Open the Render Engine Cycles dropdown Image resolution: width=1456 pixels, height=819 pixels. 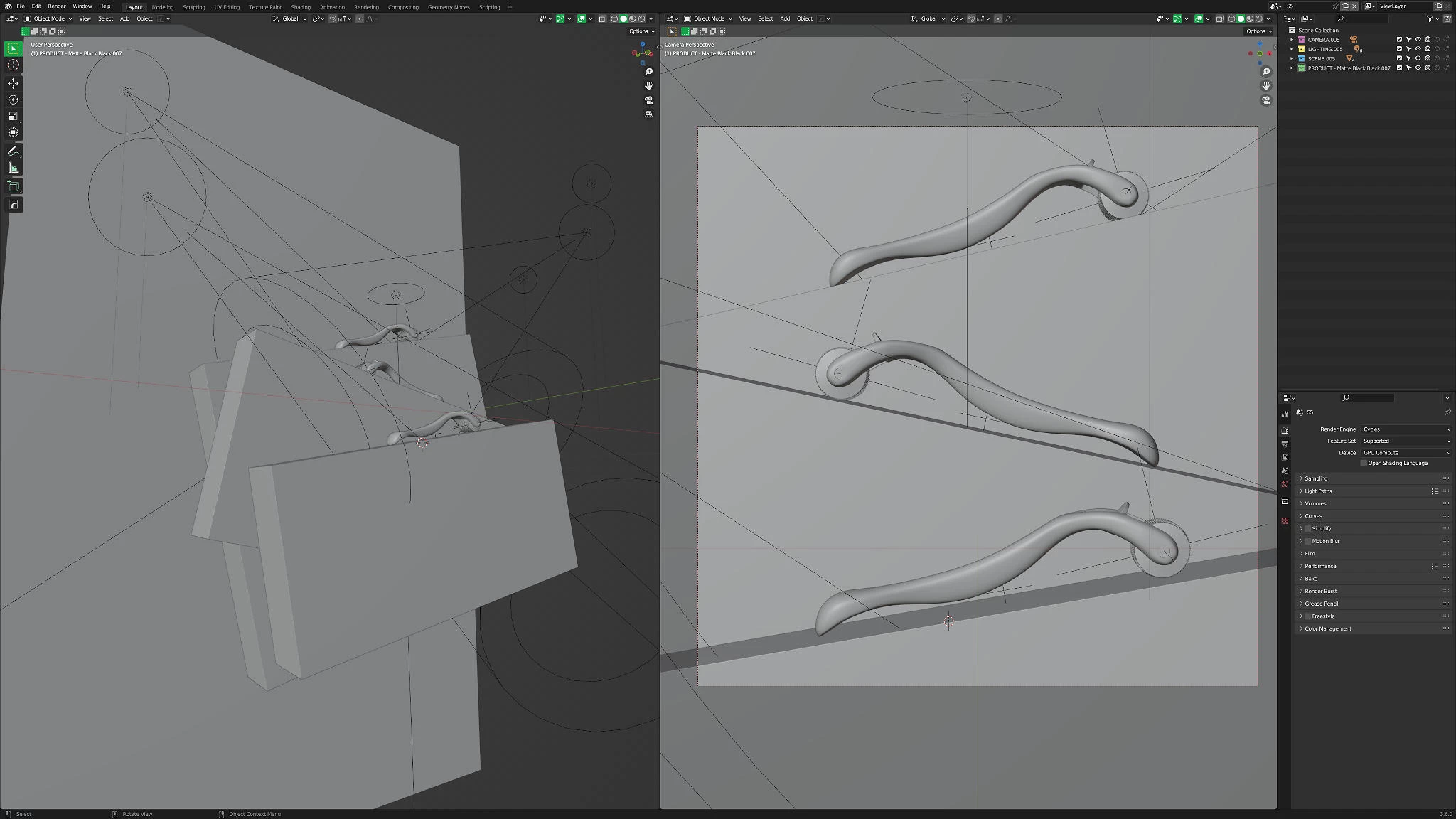[1406, 429]
